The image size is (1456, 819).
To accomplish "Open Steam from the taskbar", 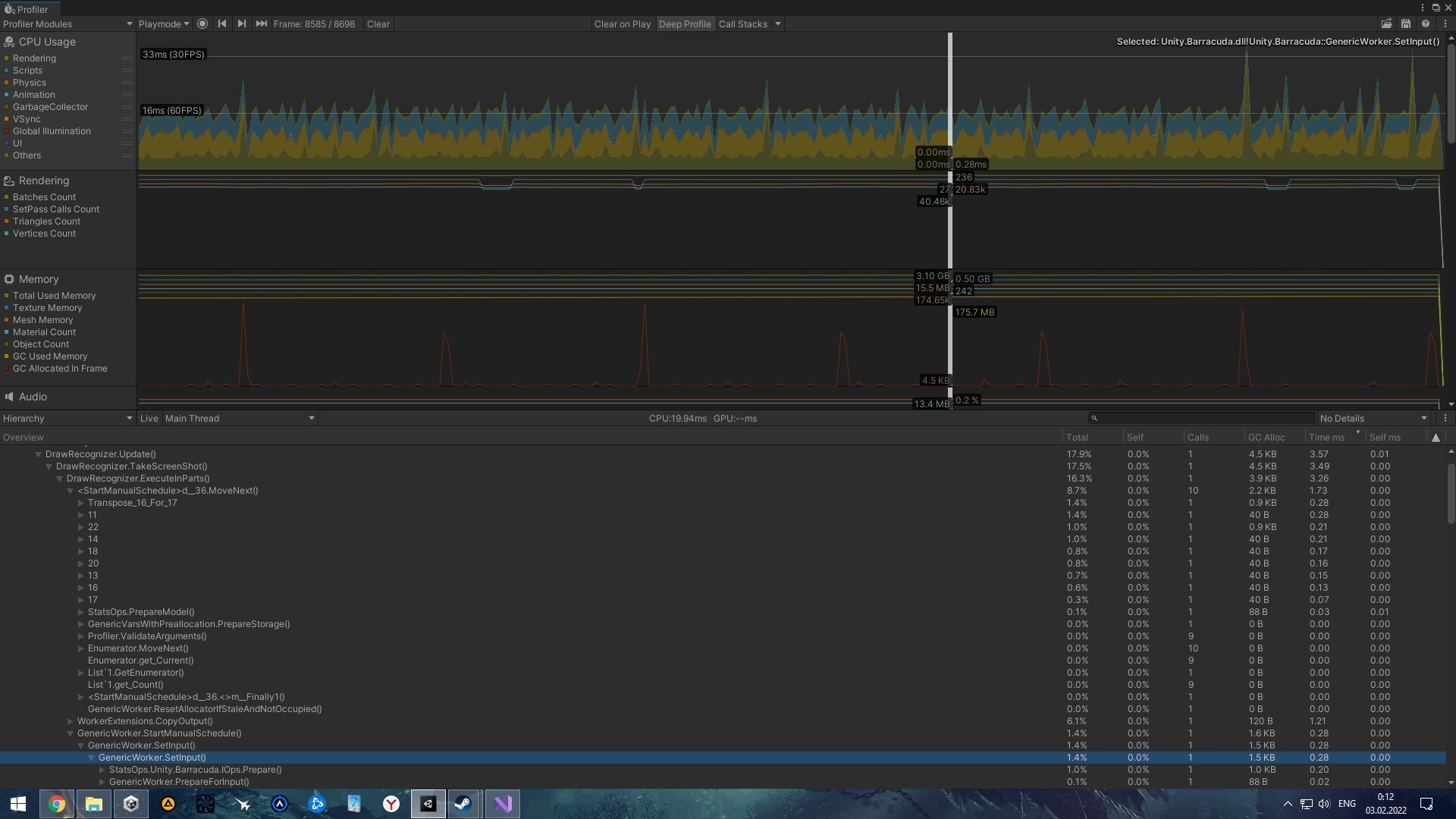I will click(x=464, y=804).
